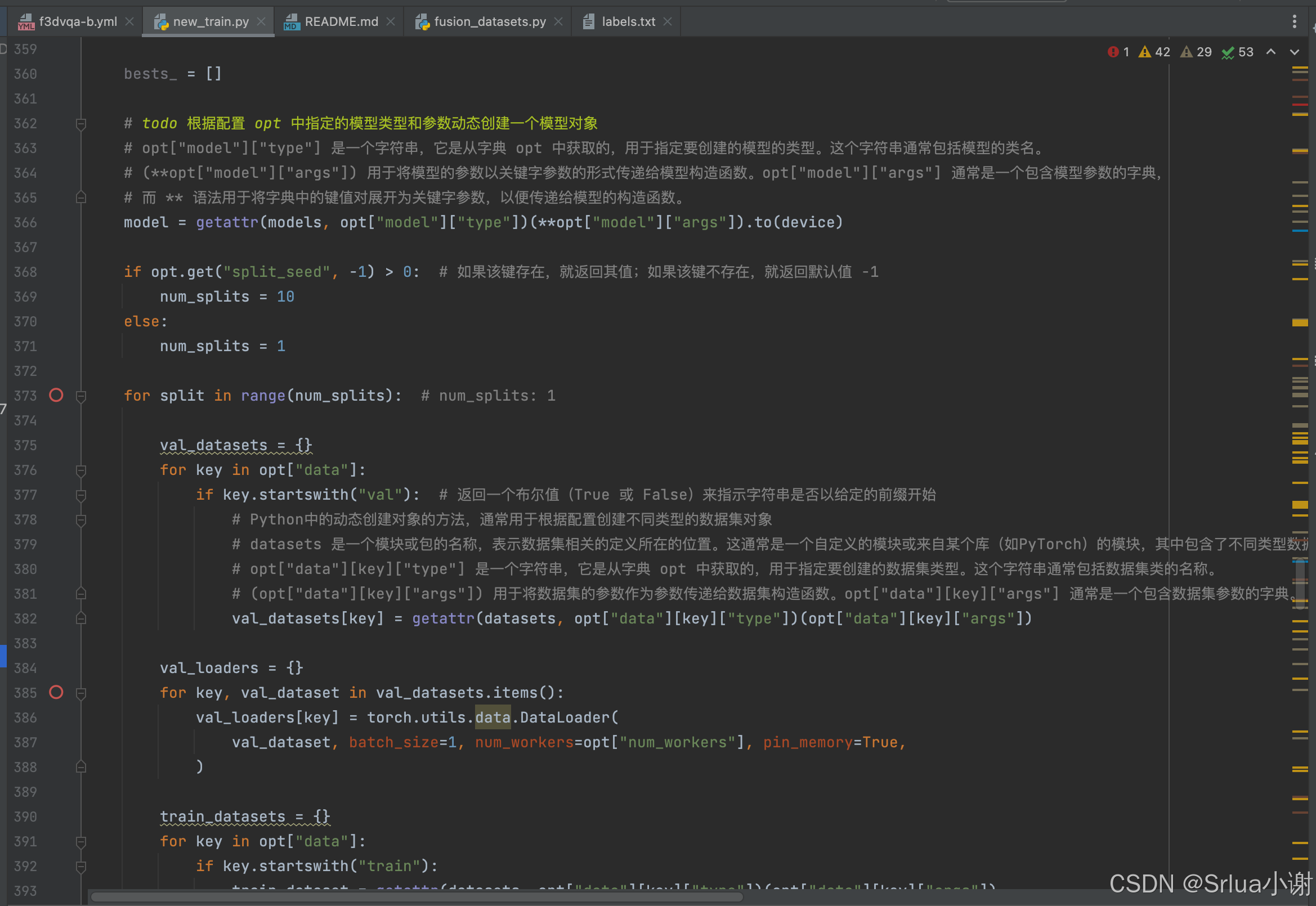1316x906 pixels.
Task: Fold the for-key loop at line 376
Action: [x=81, y=470]
